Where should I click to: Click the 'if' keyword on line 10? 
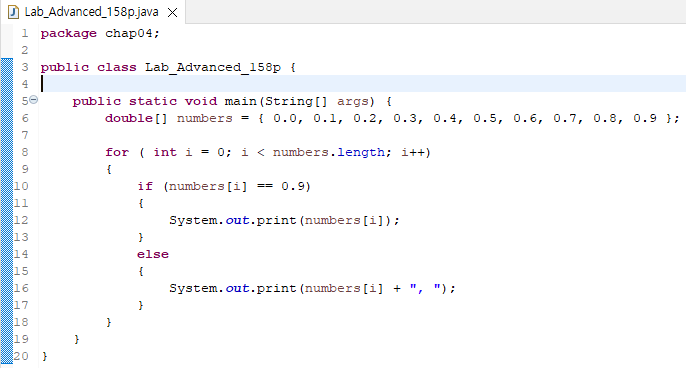[145, 186]
